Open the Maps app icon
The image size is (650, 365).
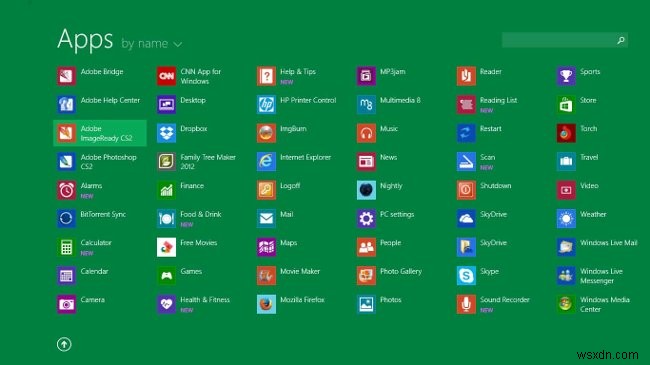266,247
